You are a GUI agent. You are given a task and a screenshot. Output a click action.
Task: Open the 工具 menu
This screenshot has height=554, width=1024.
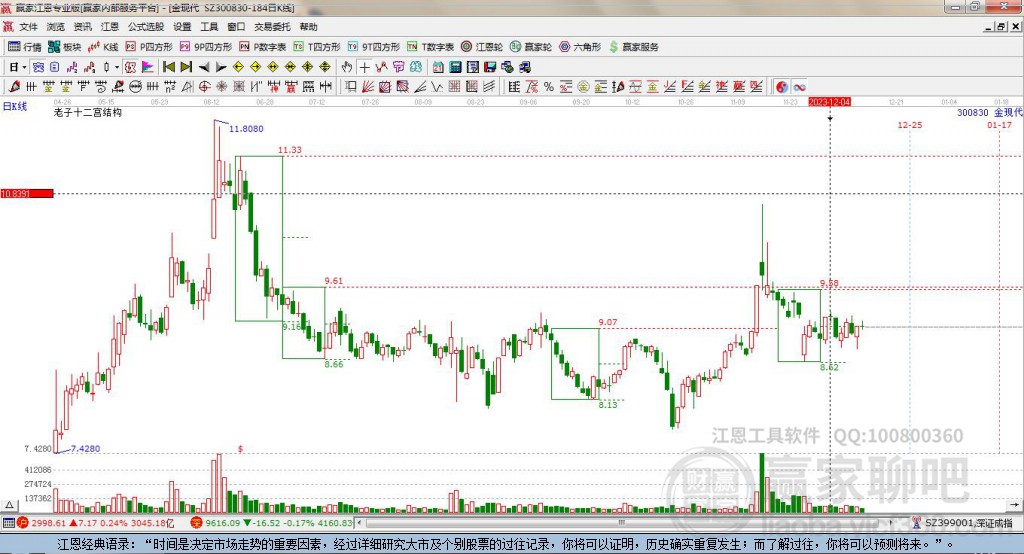(x=209, y=27)
